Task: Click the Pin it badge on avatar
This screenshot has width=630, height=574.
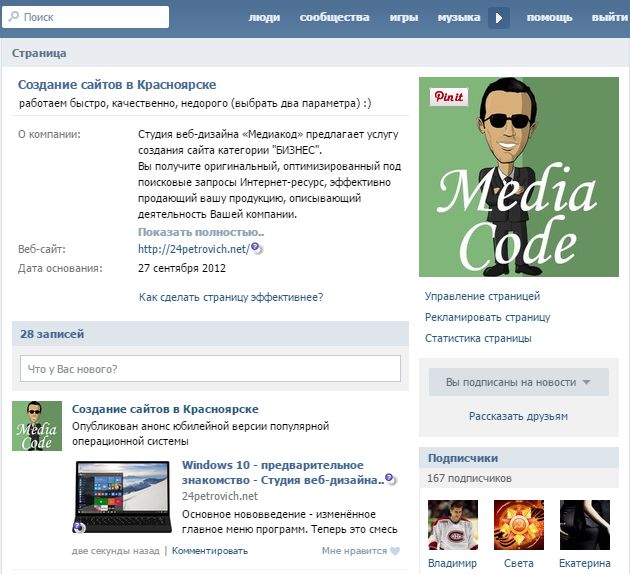Action: click(x=447, y=97)
